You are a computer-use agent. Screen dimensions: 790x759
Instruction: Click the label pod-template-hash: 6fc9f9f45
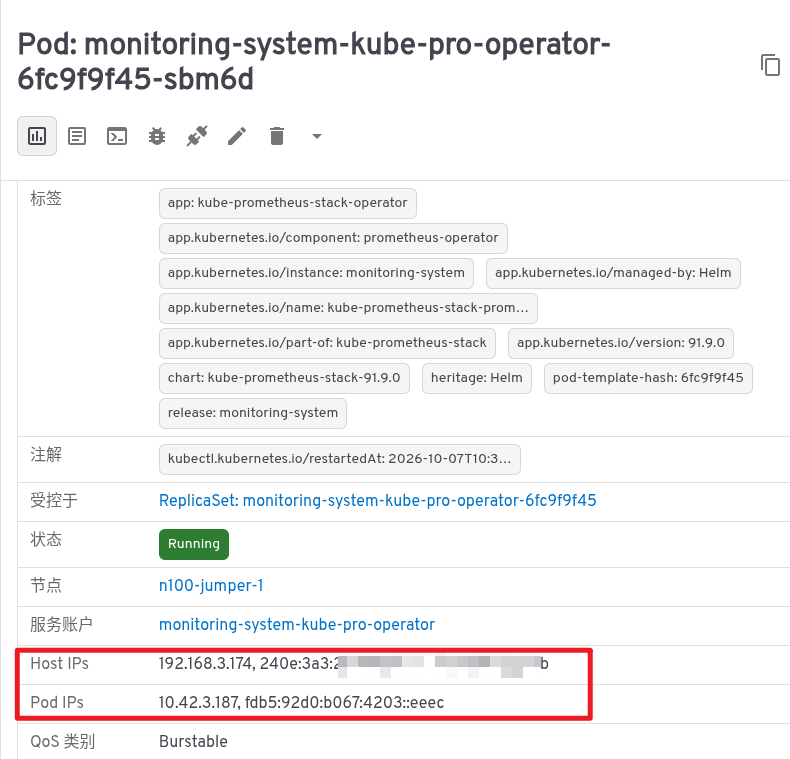[x=648, y=378]
